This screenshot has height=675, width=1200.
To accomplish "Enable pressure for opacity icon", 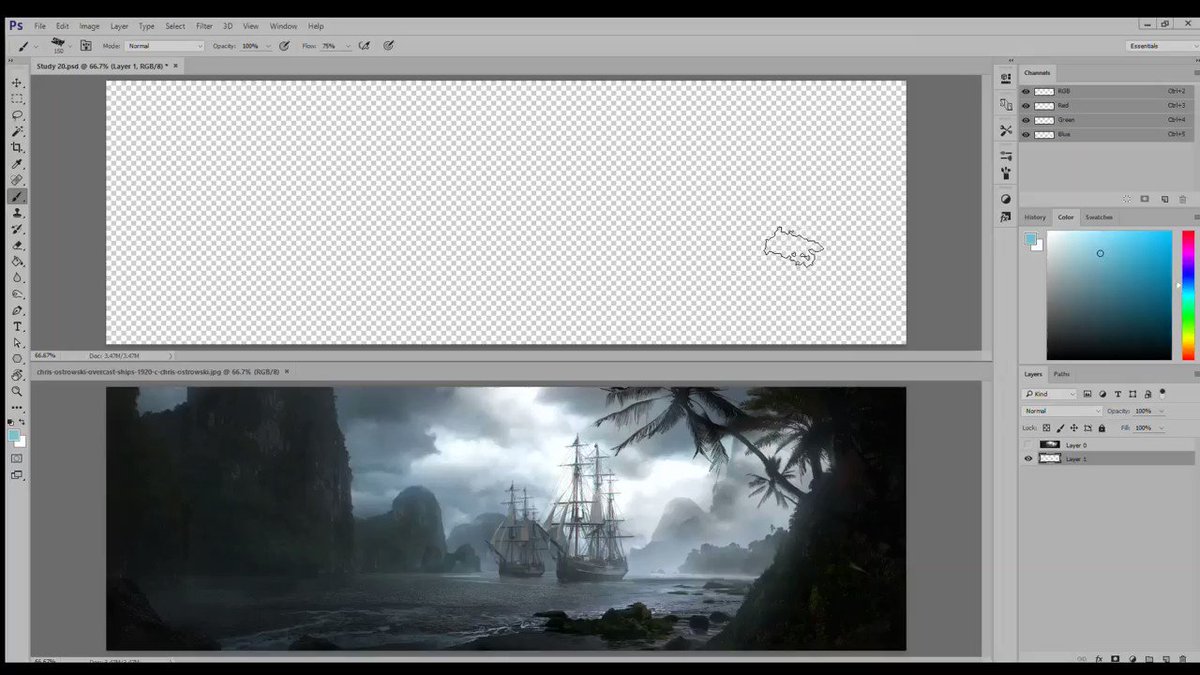I will pos(285,45).
